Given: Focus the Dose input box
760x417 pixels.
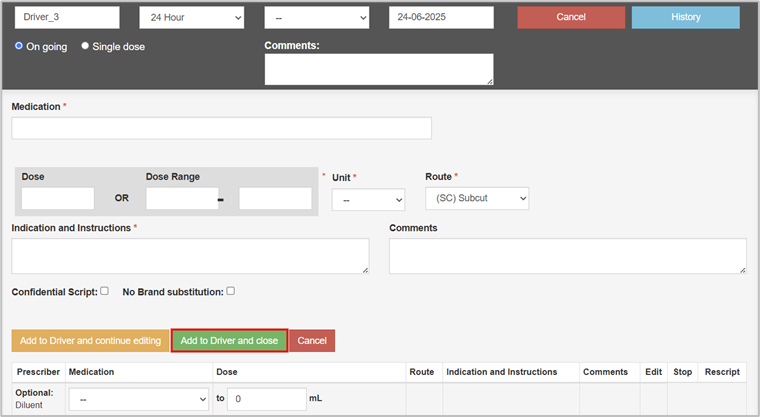Looking at the screenshot, I should 58,198.
